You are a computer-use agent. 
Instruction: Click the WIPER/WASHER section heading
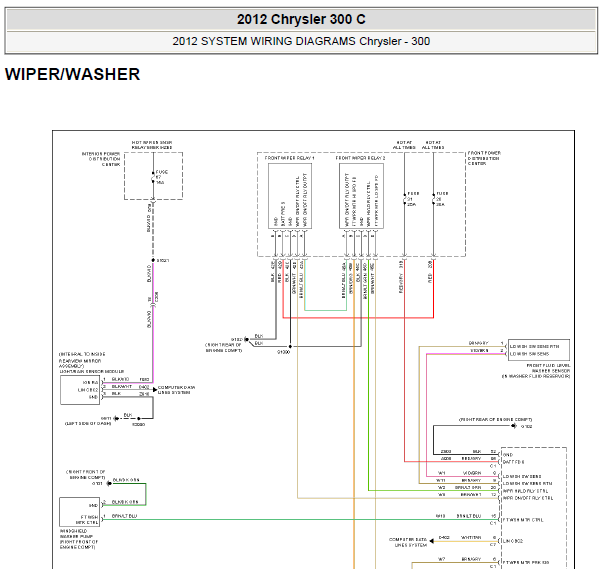(x=72, y=75)
